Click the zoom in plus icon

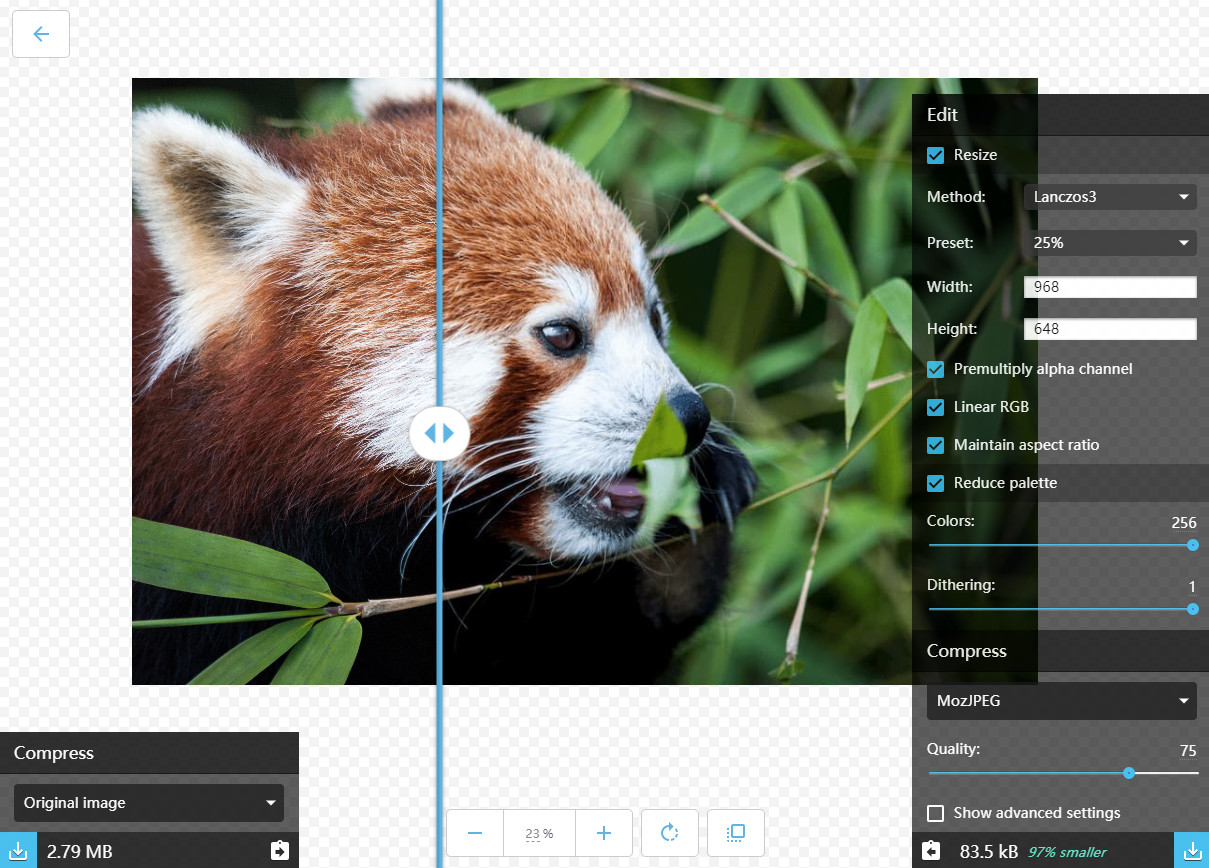604,833
